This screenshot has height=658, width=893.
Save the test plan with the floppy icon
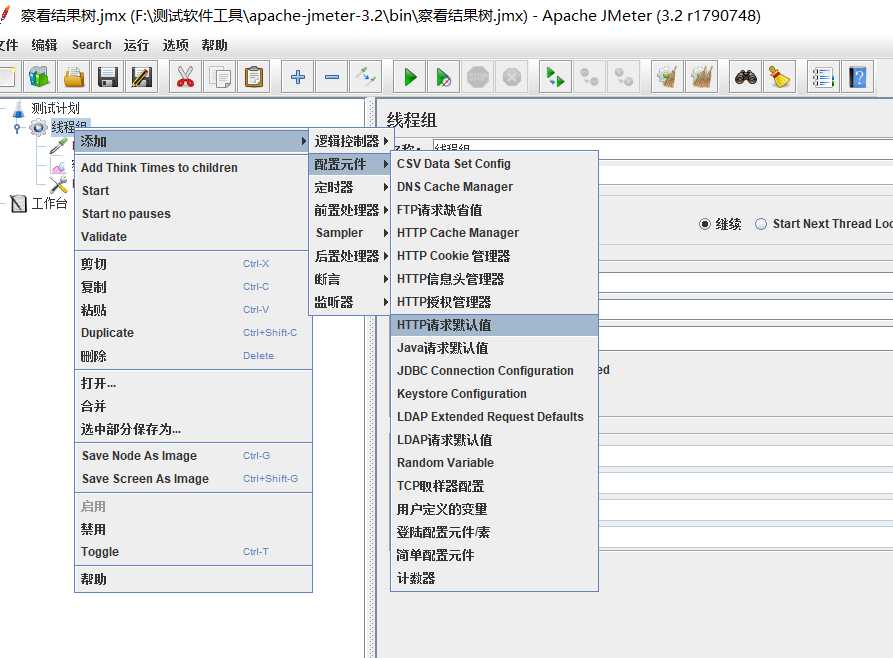[x=108, y=77]
